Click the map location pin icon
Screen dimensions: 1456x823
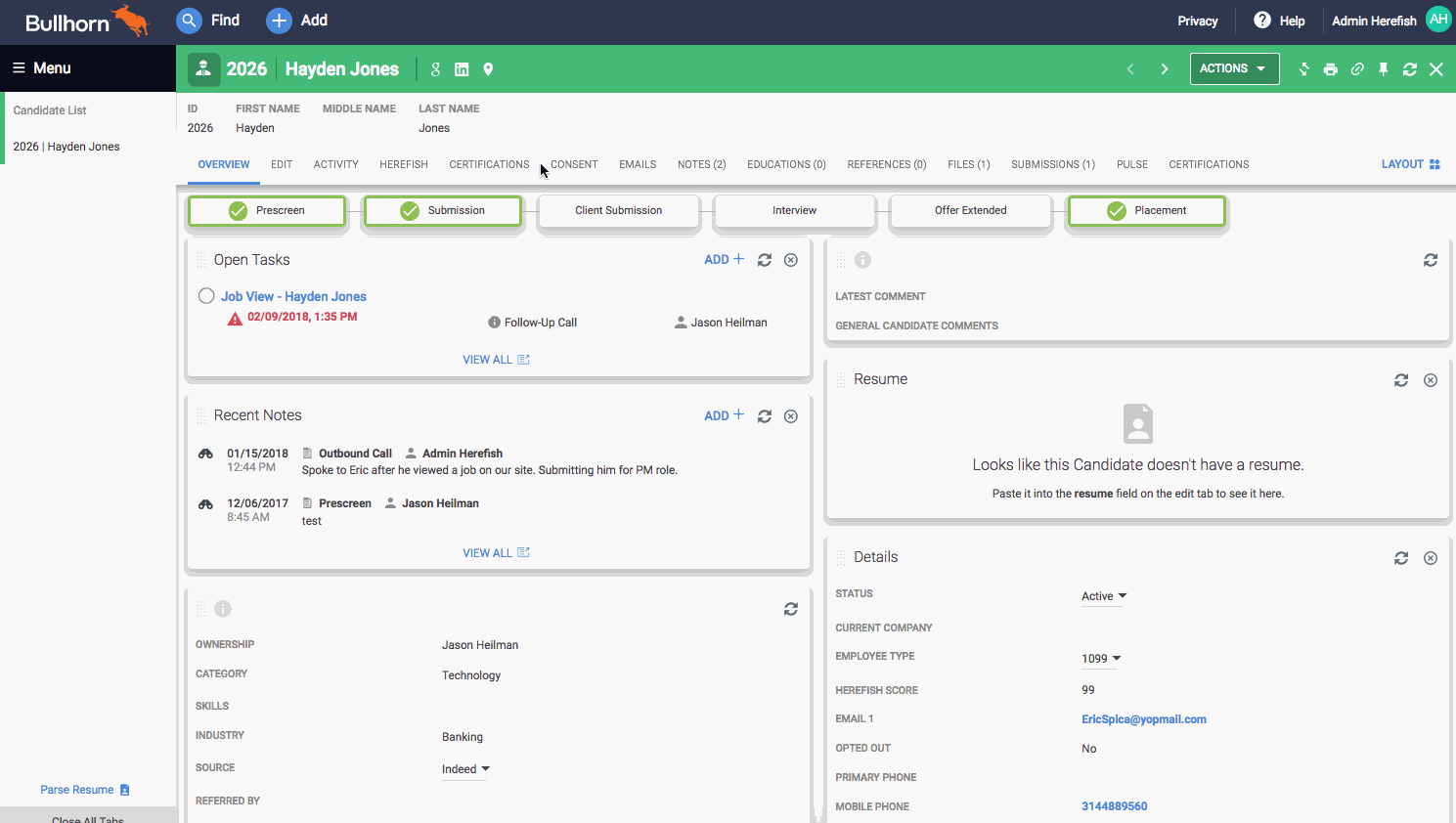(488, 69)
